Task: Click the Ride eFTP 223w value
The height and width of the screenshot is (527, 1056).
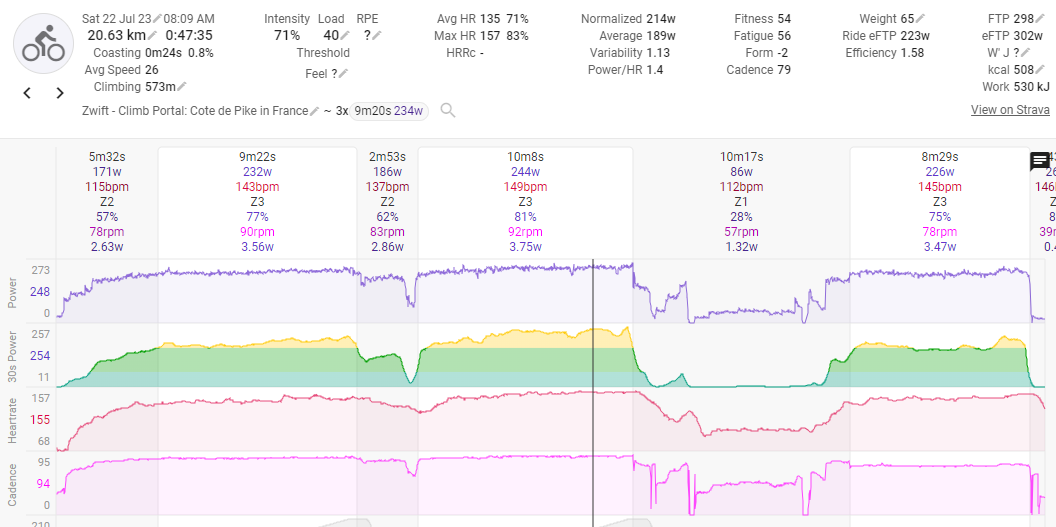Action: (915, 36)
